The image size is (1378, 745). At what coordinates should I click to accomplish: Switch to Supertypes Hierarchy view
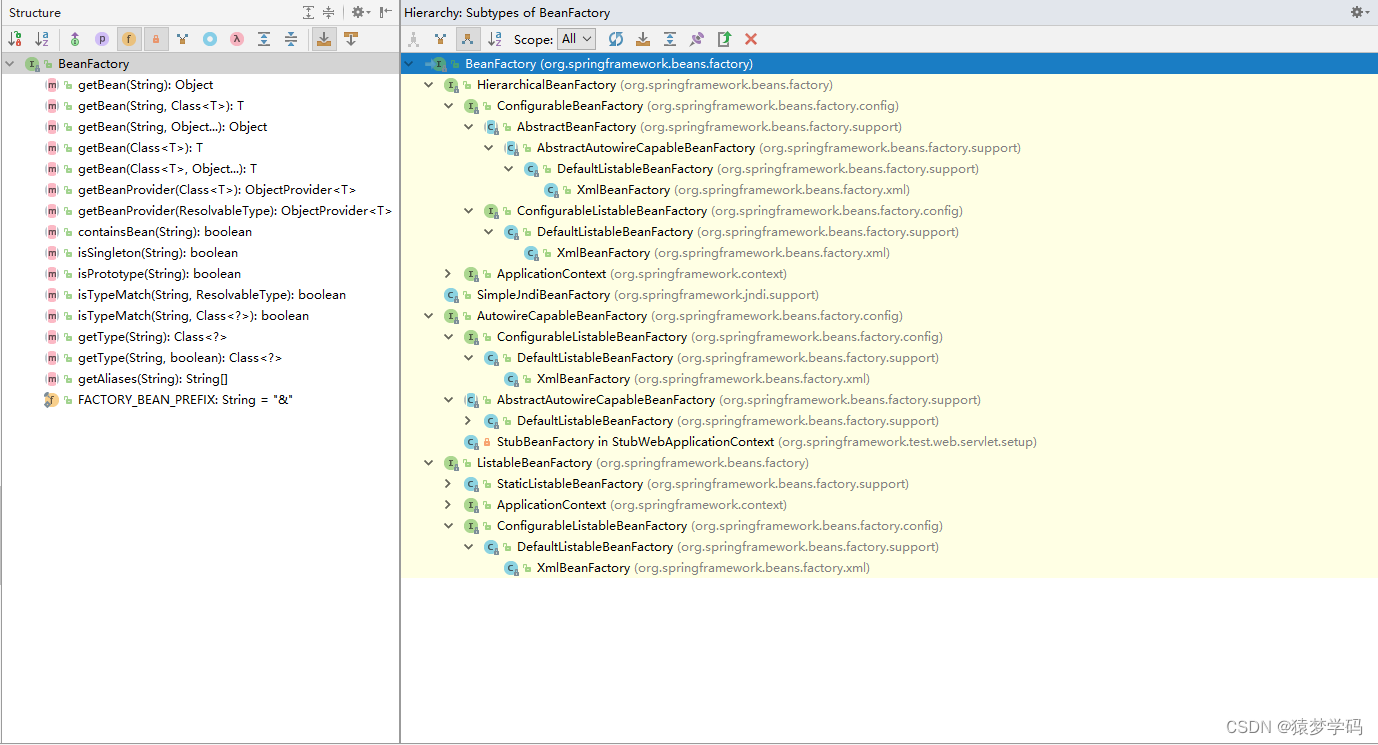440,39
